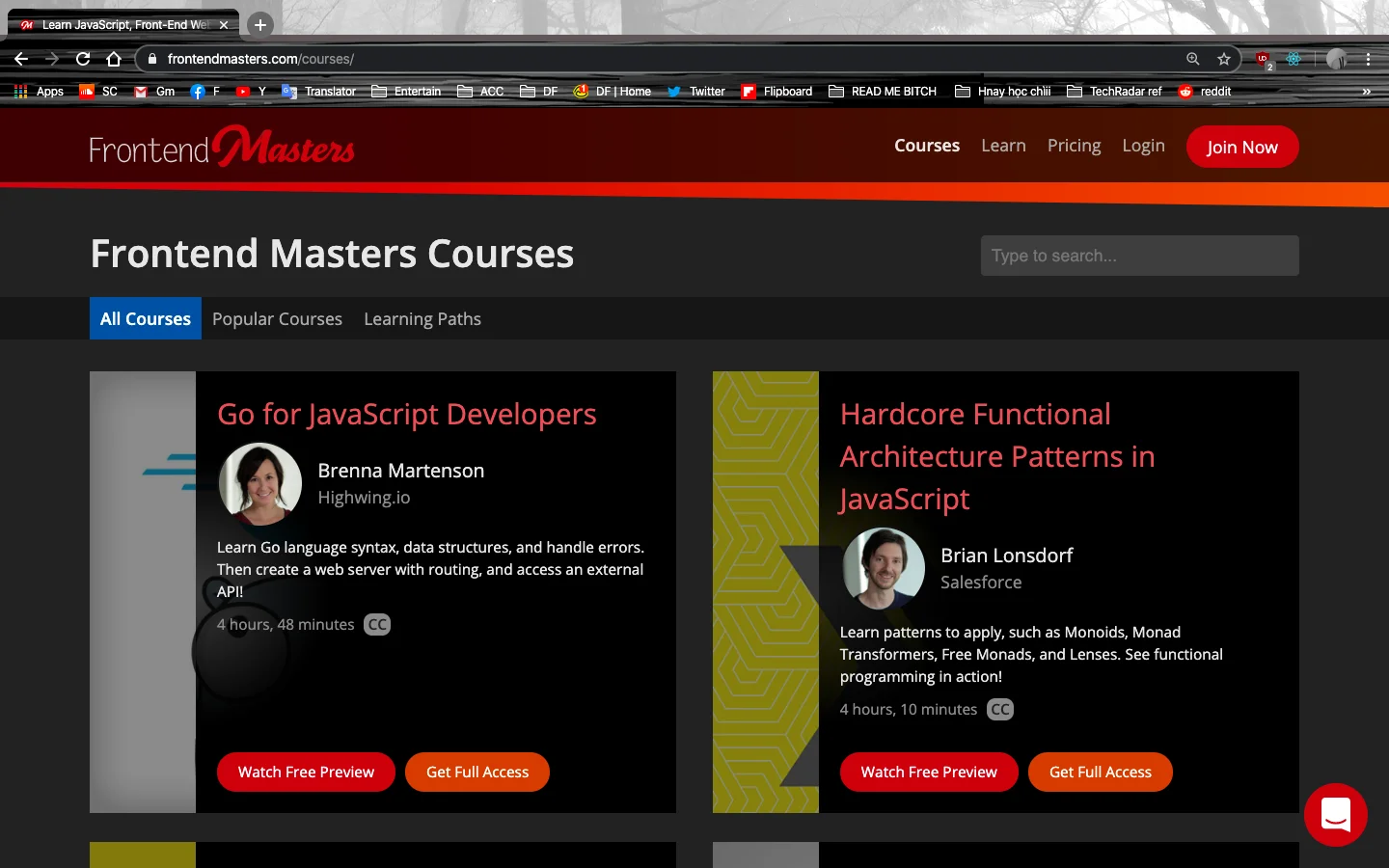The width and height of the screenshot is (1389, 868).
Task: Go back with the browser back arrow
Action: [x=21, y=59]
